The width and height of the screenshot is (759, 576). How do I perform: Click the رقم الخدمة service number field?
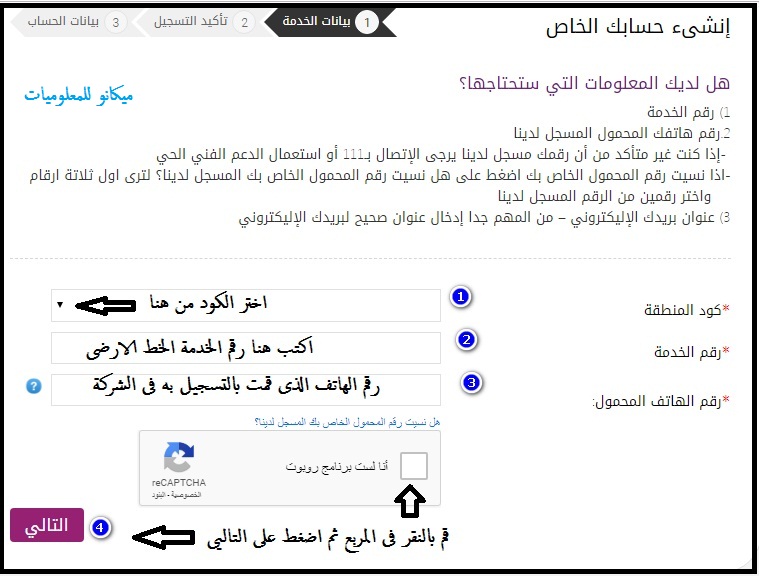click(246, 348)
